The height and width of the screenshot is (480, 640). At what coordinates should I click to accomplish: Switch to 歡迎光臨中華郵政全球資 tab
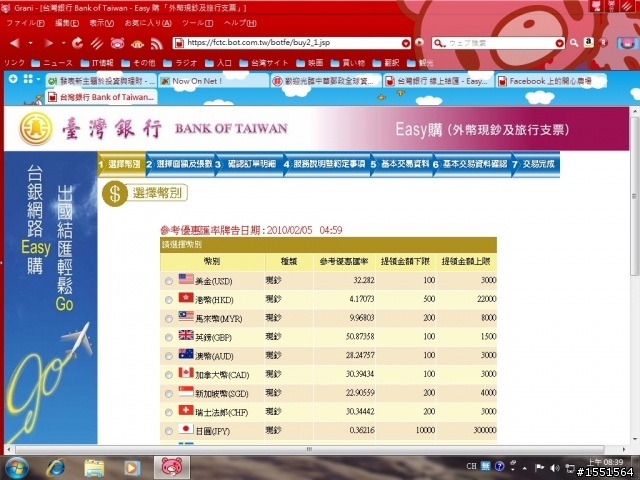click(326, 81)
